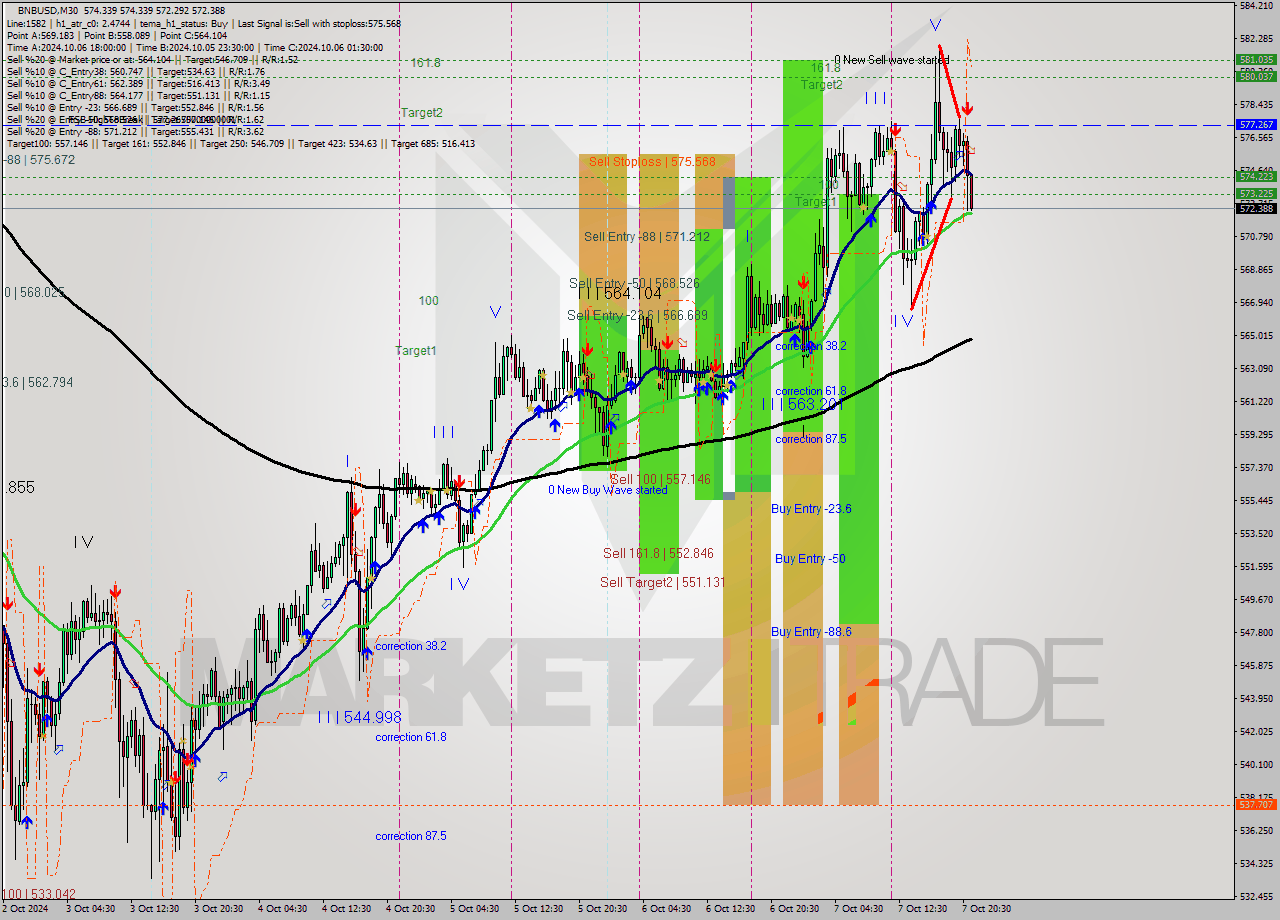1280x920 pixels.
Task: Click the orange 537.707 price tag
Action: coord(1257,804)
